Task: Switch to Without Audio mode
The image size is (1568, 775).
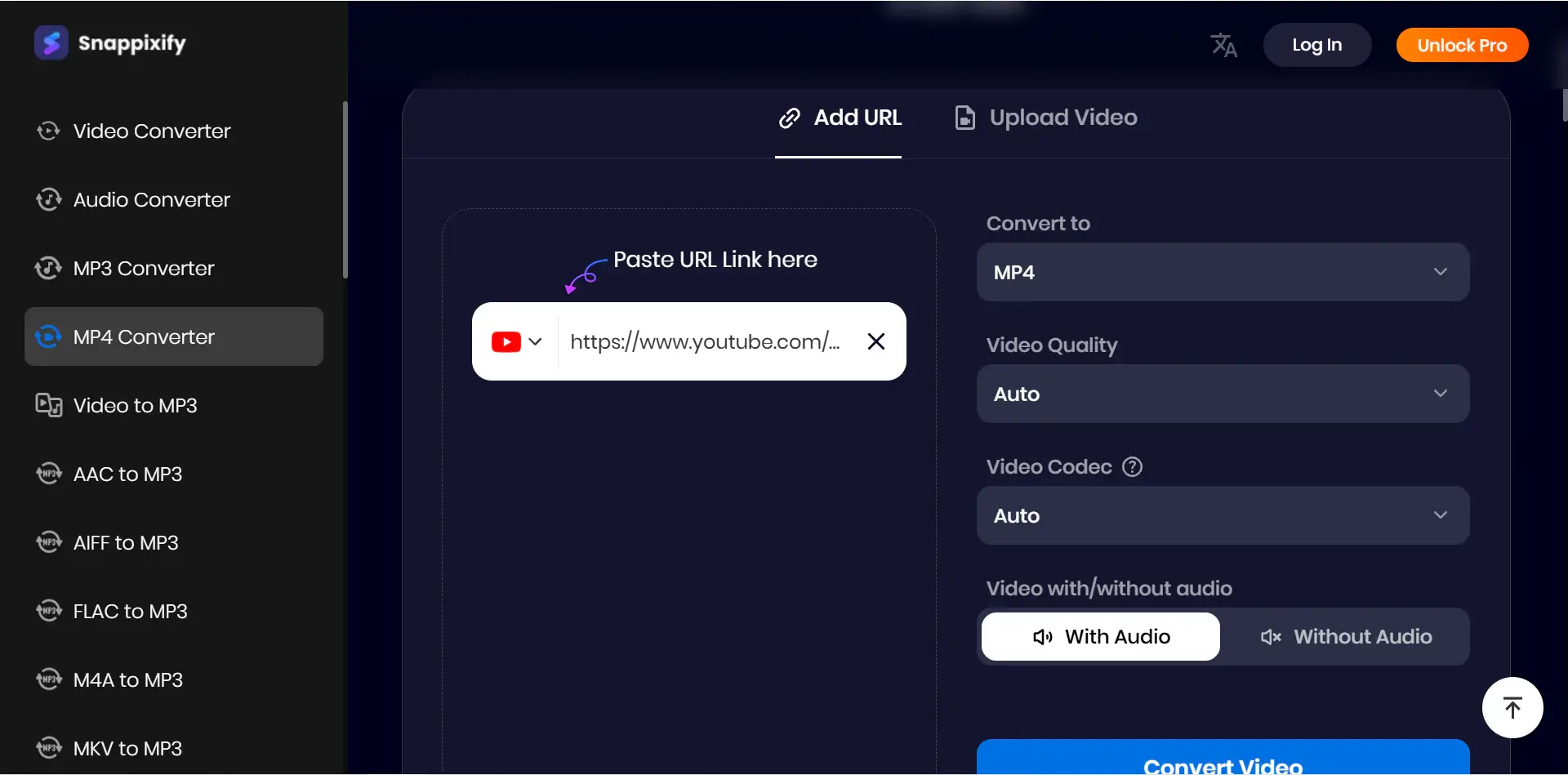Action: click(x=1347, y=636)
